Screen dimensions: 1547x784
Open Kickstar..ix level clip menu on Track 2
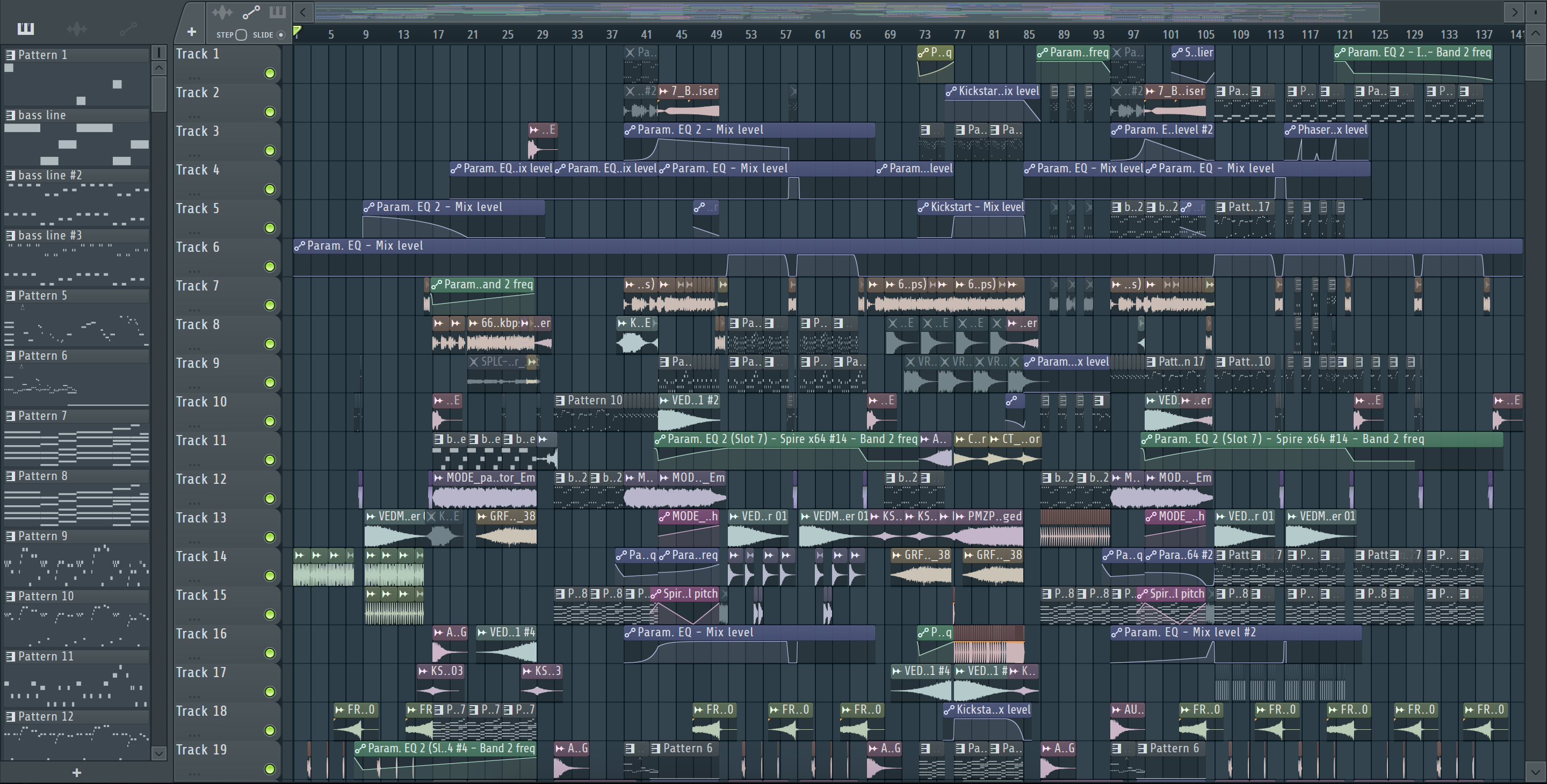click(x=951, y=91)
